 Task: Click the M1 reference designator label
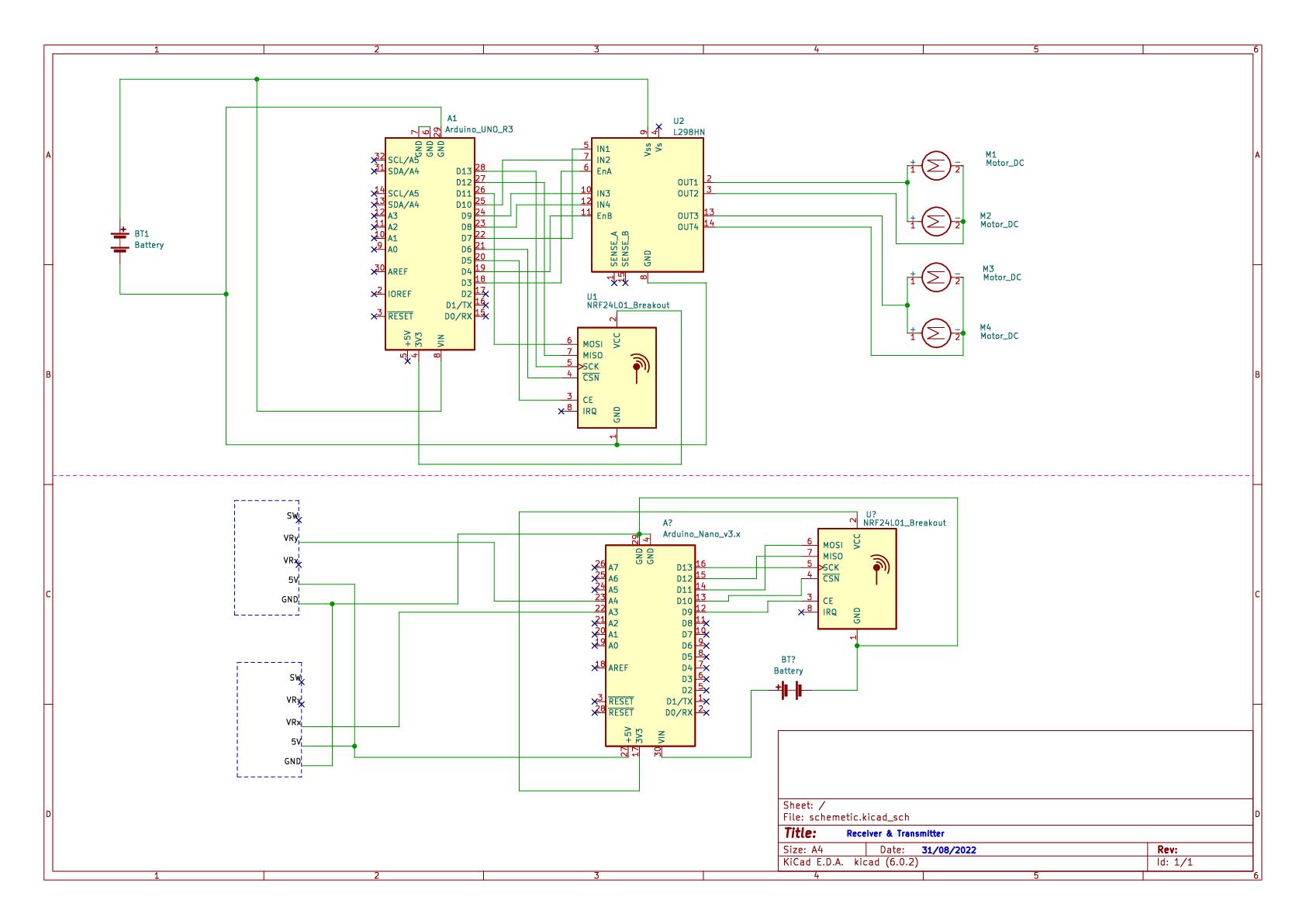pos(991,154)
